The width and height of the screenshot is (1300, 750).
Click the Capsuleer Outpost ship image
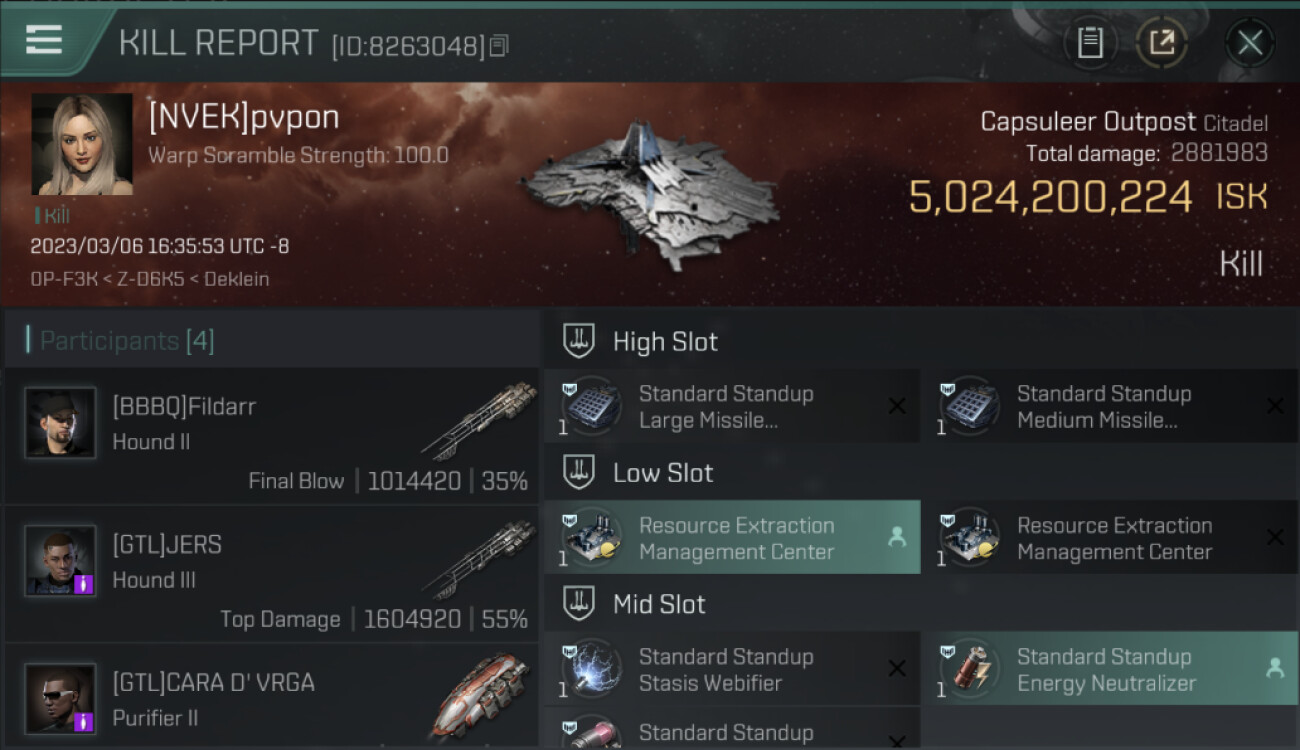pyautogui.click(x=650, y=195)
